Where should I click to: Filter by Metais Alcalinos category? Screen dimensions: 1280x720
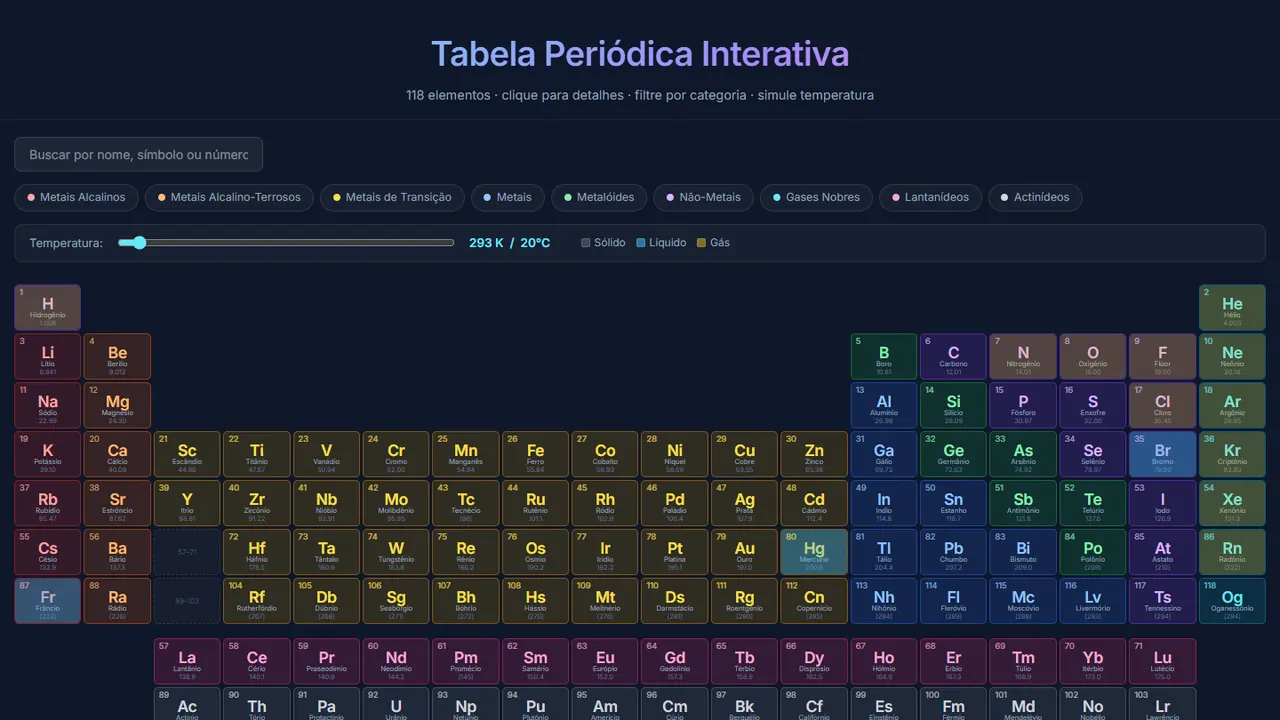tap(76, 197)
